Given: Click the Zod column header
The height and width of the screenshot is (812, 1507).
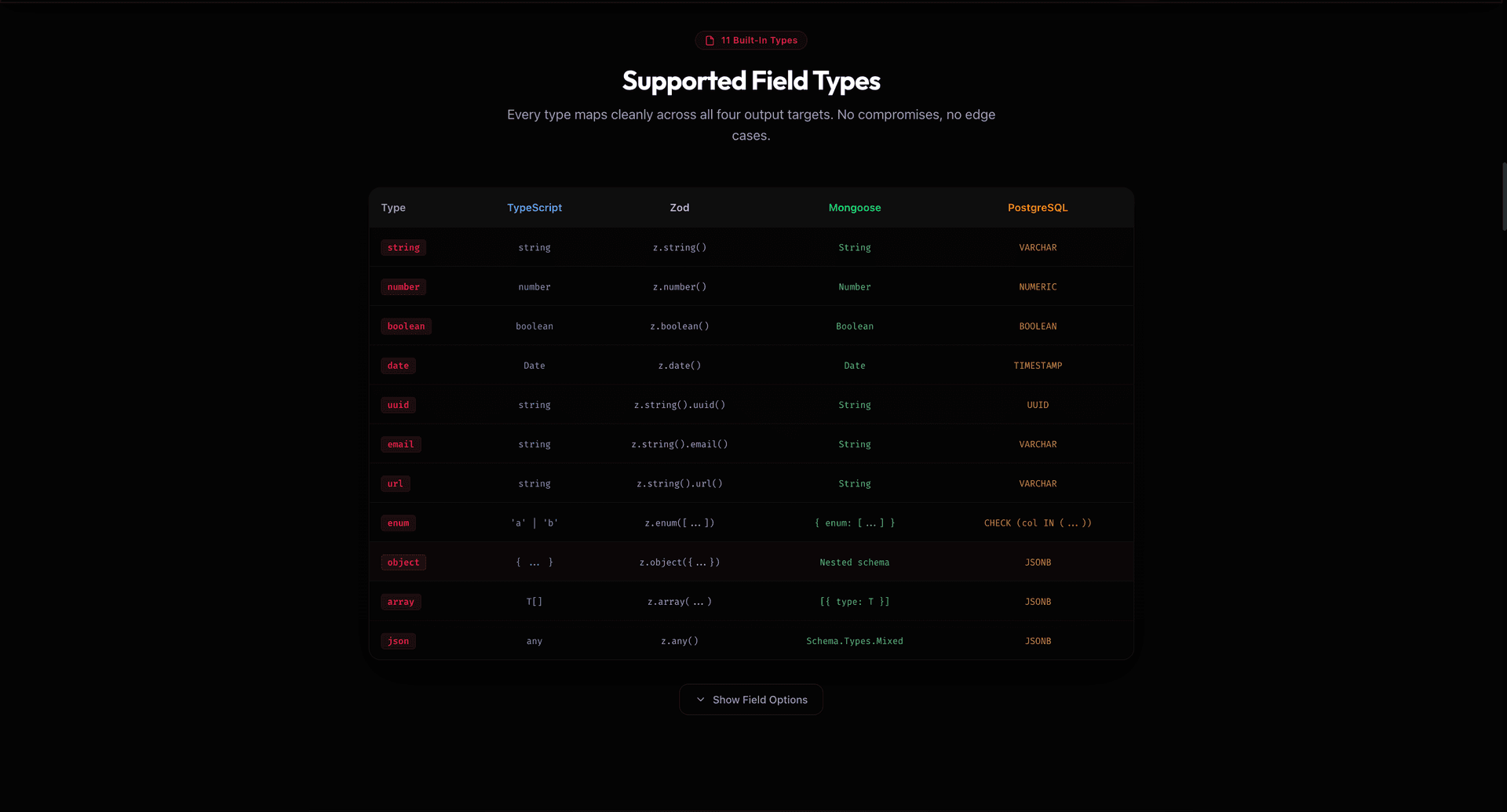Looking at the screenshot, I should [680, 208].
